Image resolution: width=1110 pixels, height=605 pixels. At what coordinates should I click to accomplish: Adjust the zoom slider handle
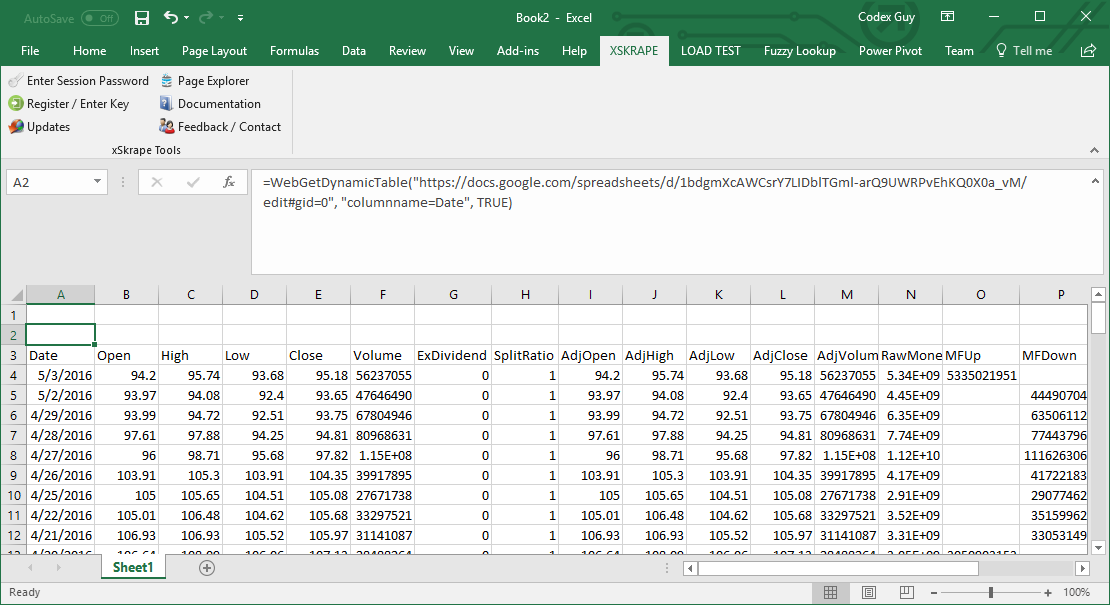(x=991, y=592)
